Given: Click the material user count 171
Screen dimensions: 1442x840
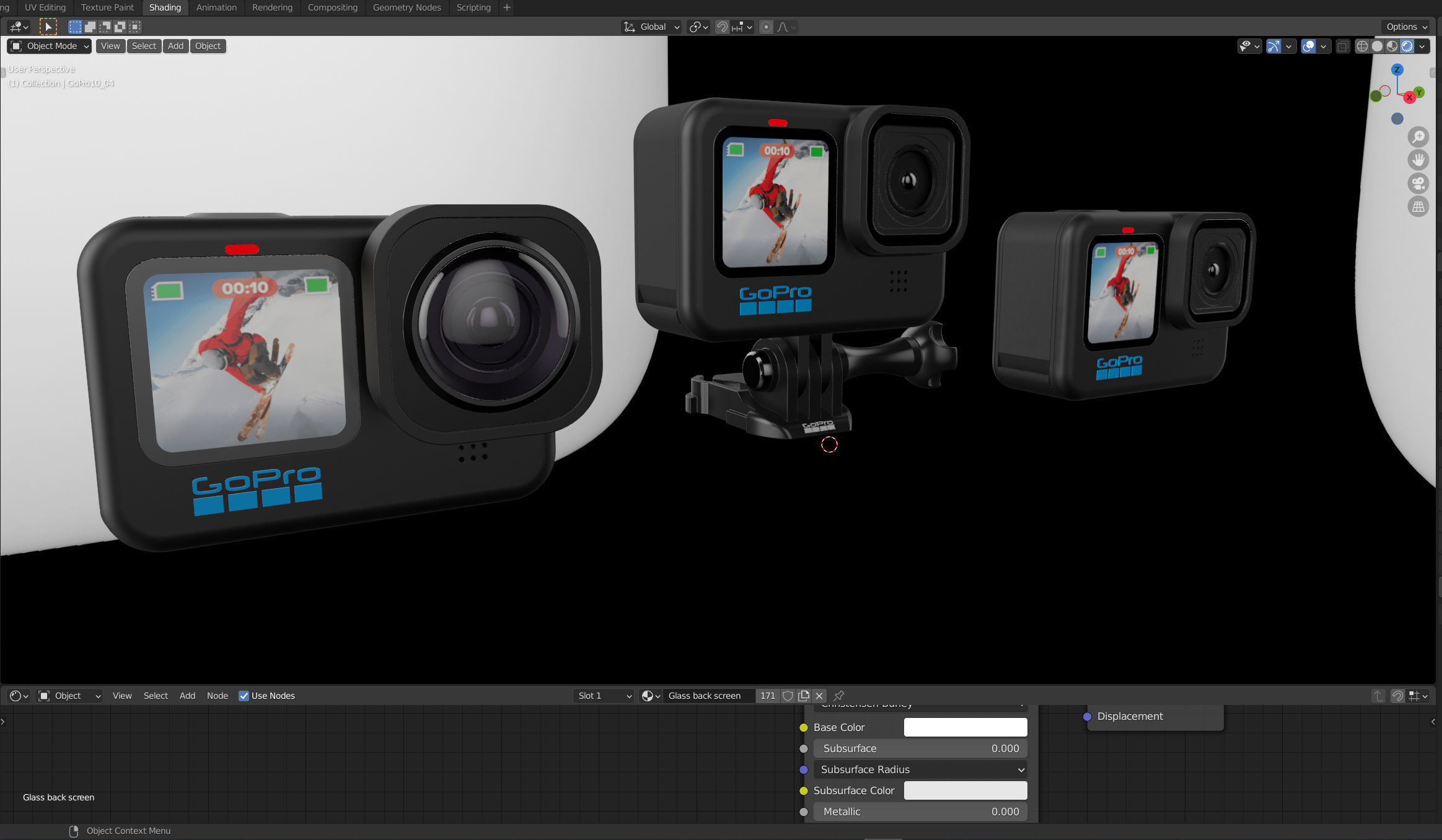Looking at the screenshot, I should point(767,696).
